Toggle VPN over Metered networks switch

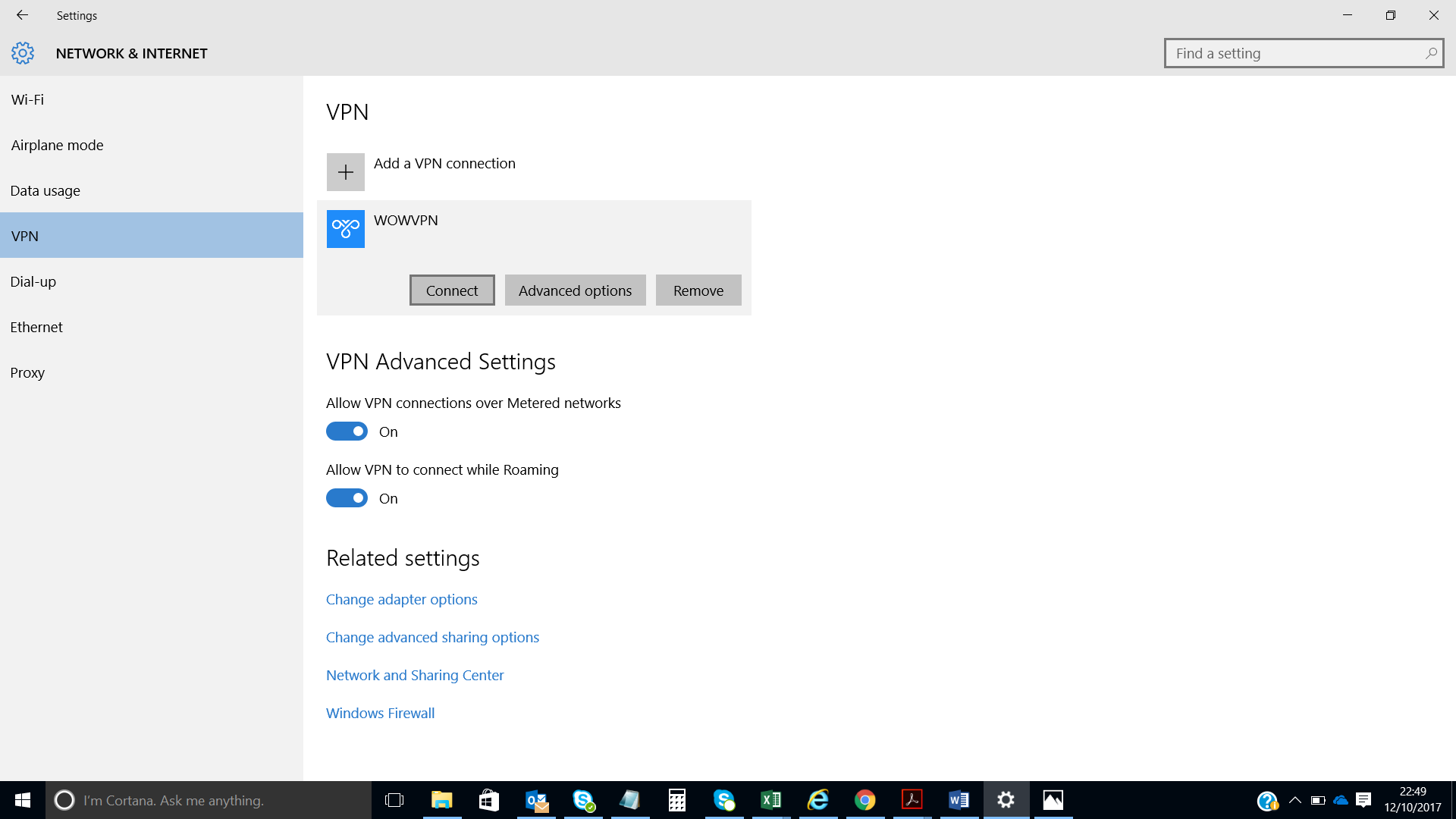(347, 431)
